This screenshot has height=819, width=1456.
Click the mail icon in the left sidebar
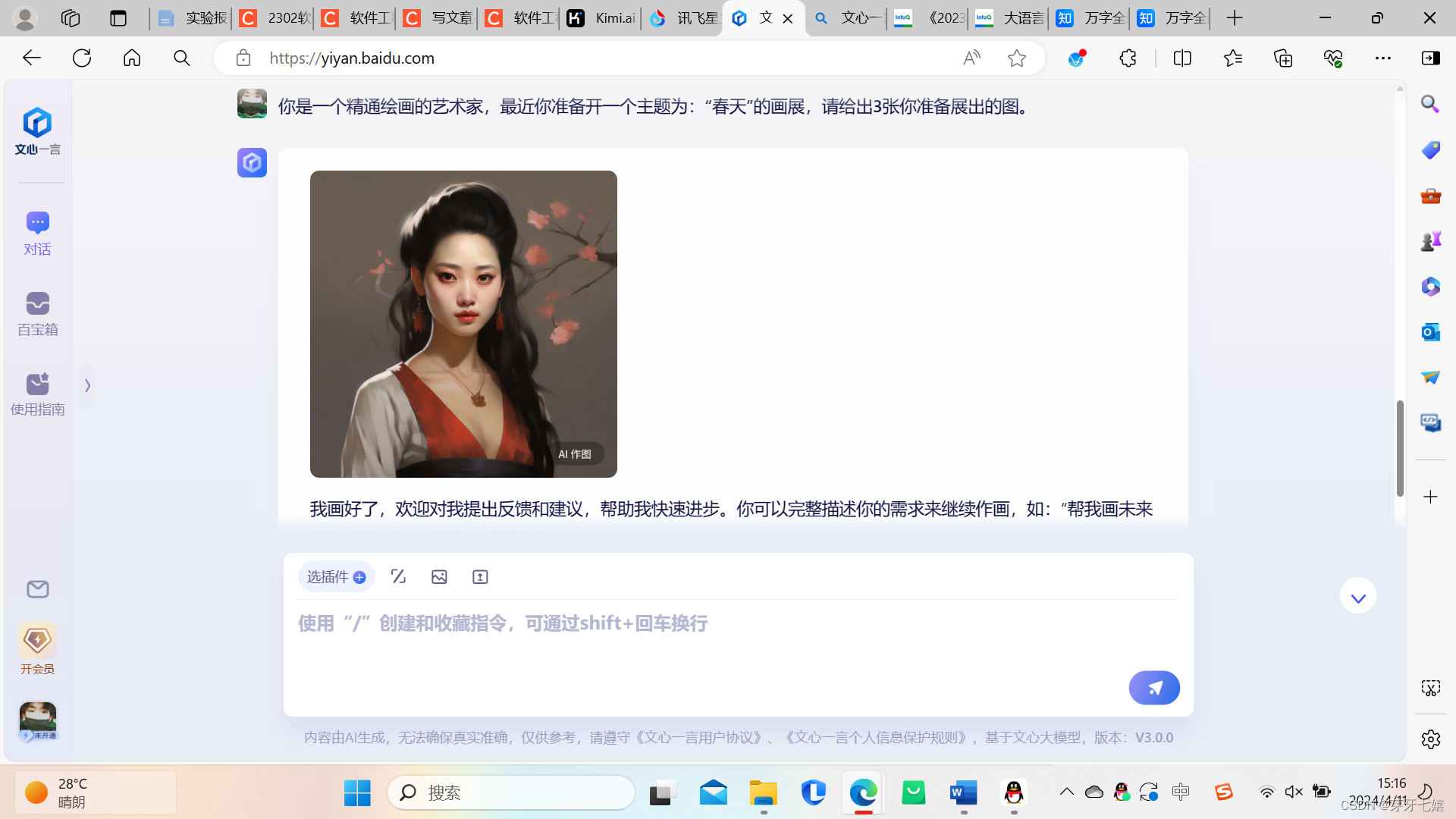click(37, 589)
